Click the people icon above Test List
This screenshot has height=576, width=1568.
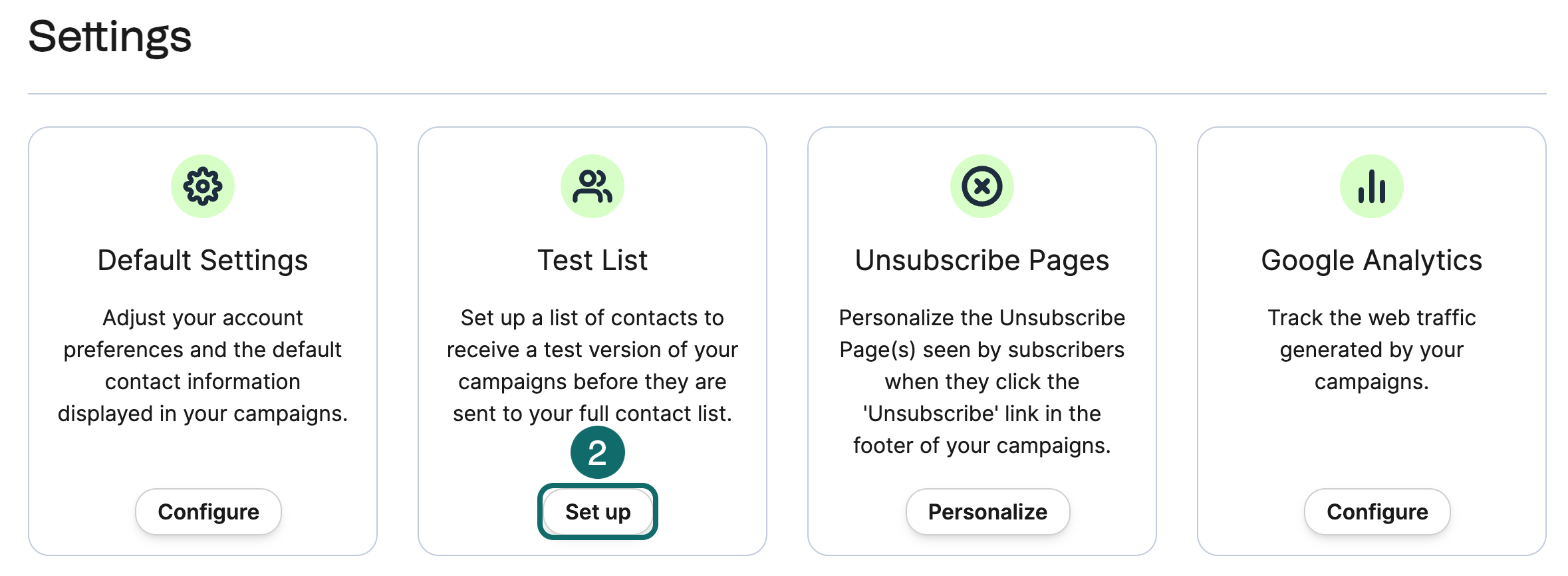(x=592, y=186)
